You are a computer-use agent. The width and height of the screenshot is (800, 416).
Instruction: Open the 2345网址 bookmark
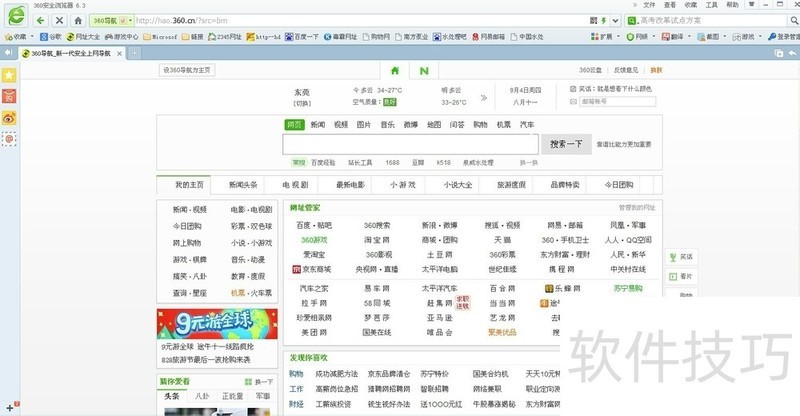pyautogui.click(x=225, y=37)
